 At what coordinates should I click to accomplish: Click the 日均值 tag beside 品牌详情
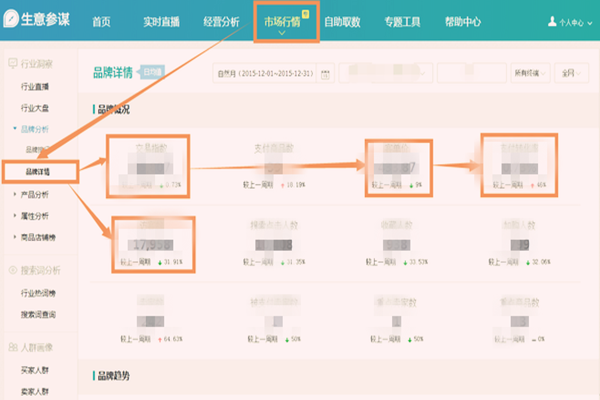(152, 72)
